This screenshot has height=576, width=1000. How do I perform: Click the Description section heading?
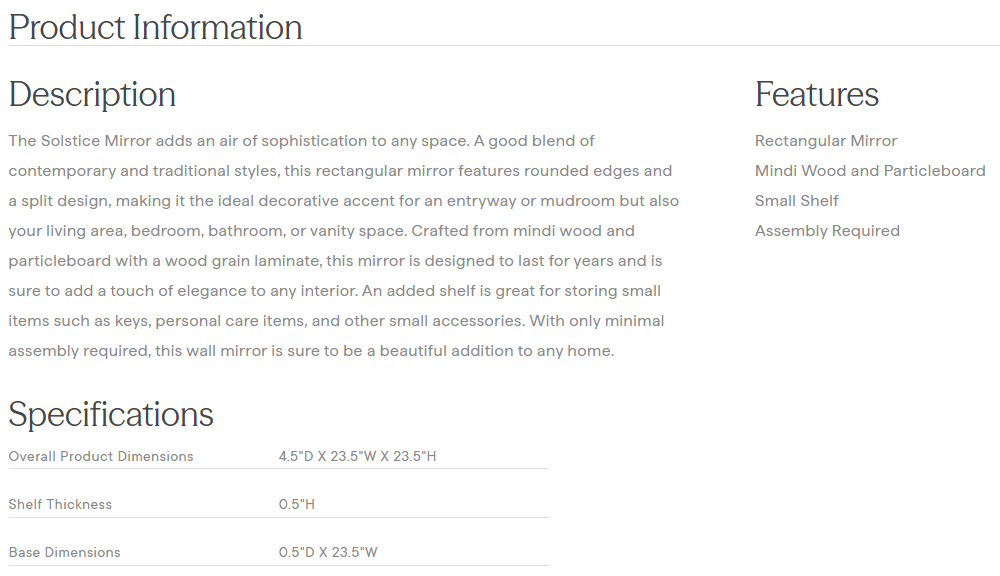pyautogui.click(x=92, y=94)
